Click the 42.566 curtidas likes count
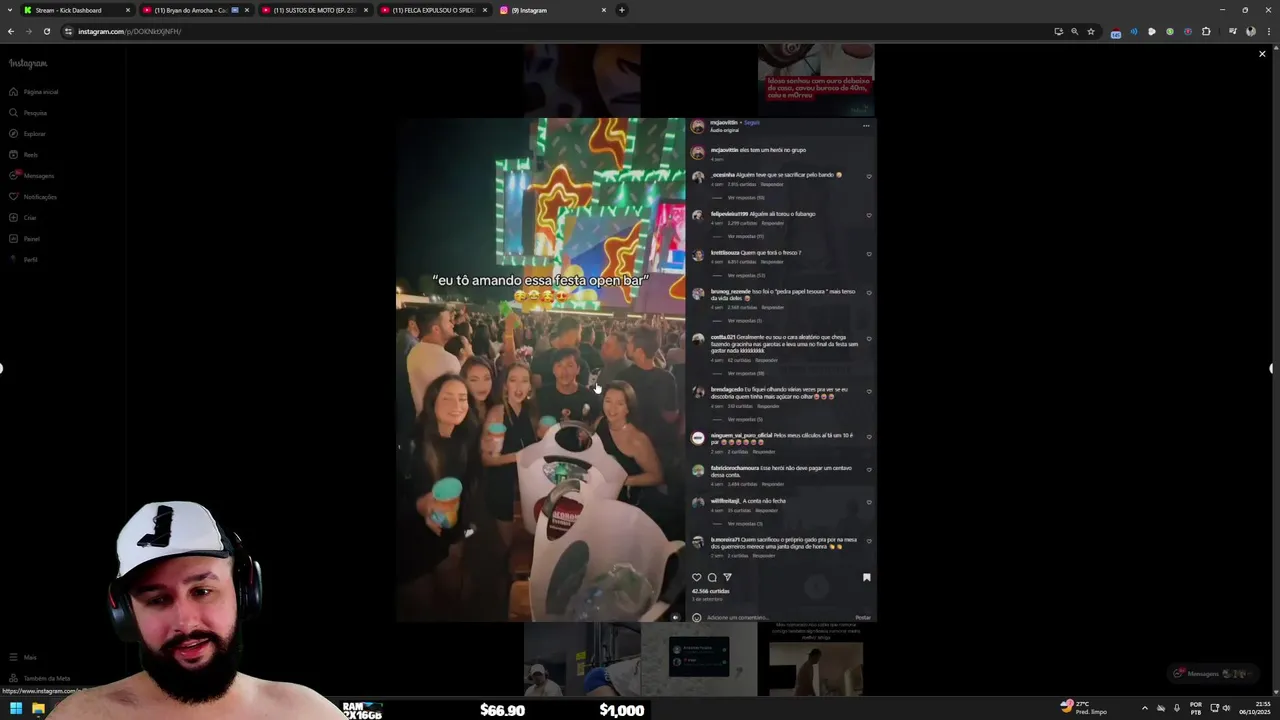The height and width of the screenshot is (720, 1280). [711, 591]
